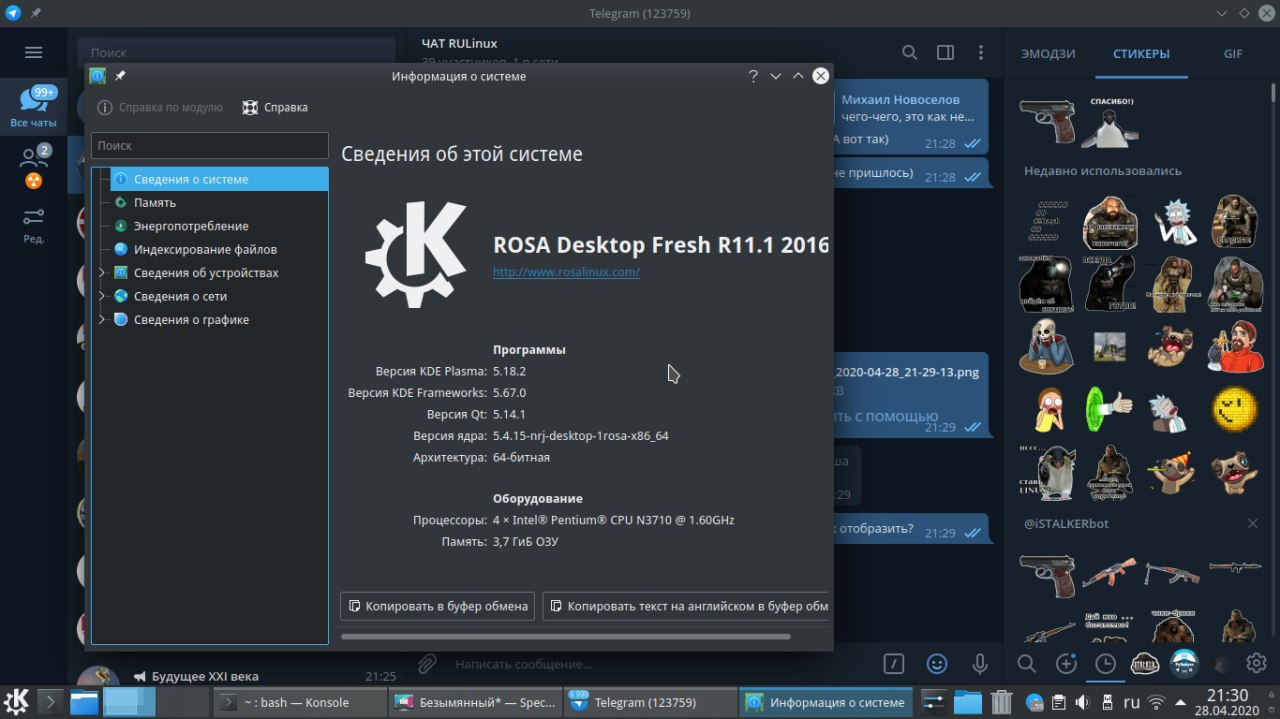
Task: Expand the Сведения о сети tree node
Action: tap(101, 296)
